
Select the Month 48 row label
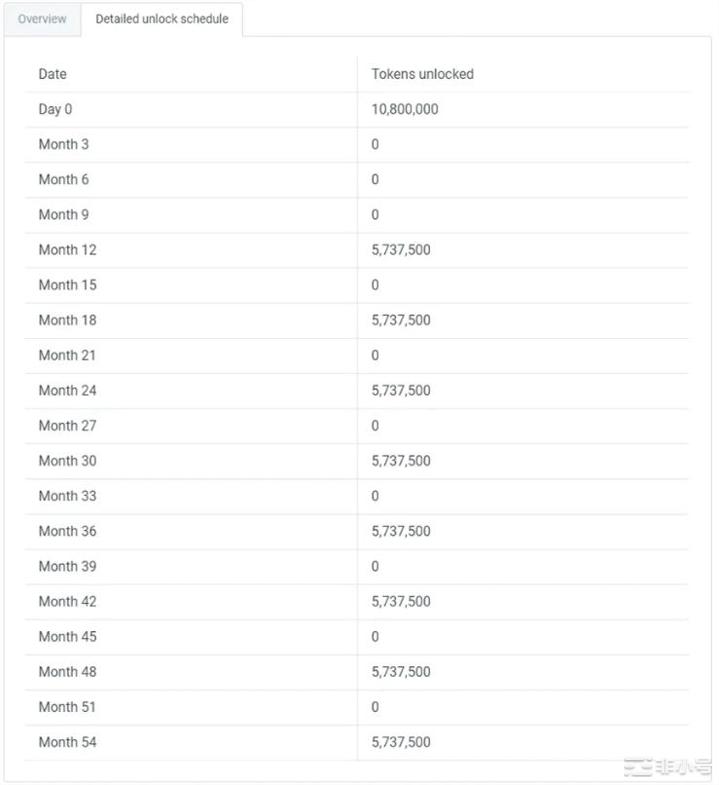click(x=67, y=672)
